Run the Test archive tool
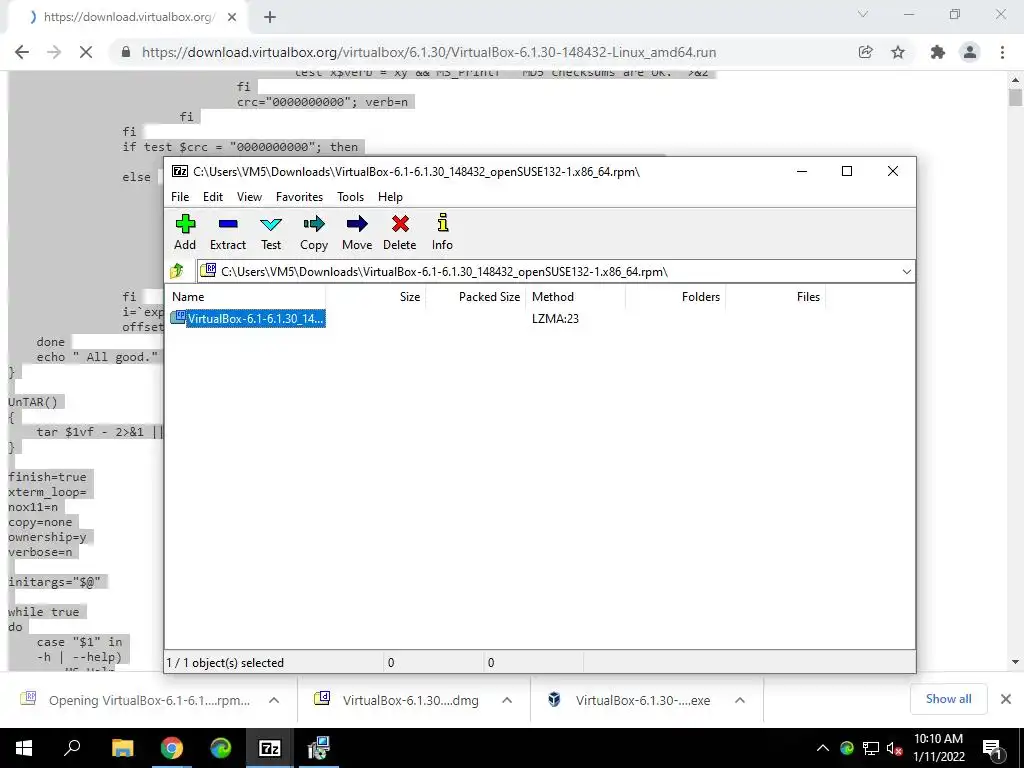 point(271,232)
